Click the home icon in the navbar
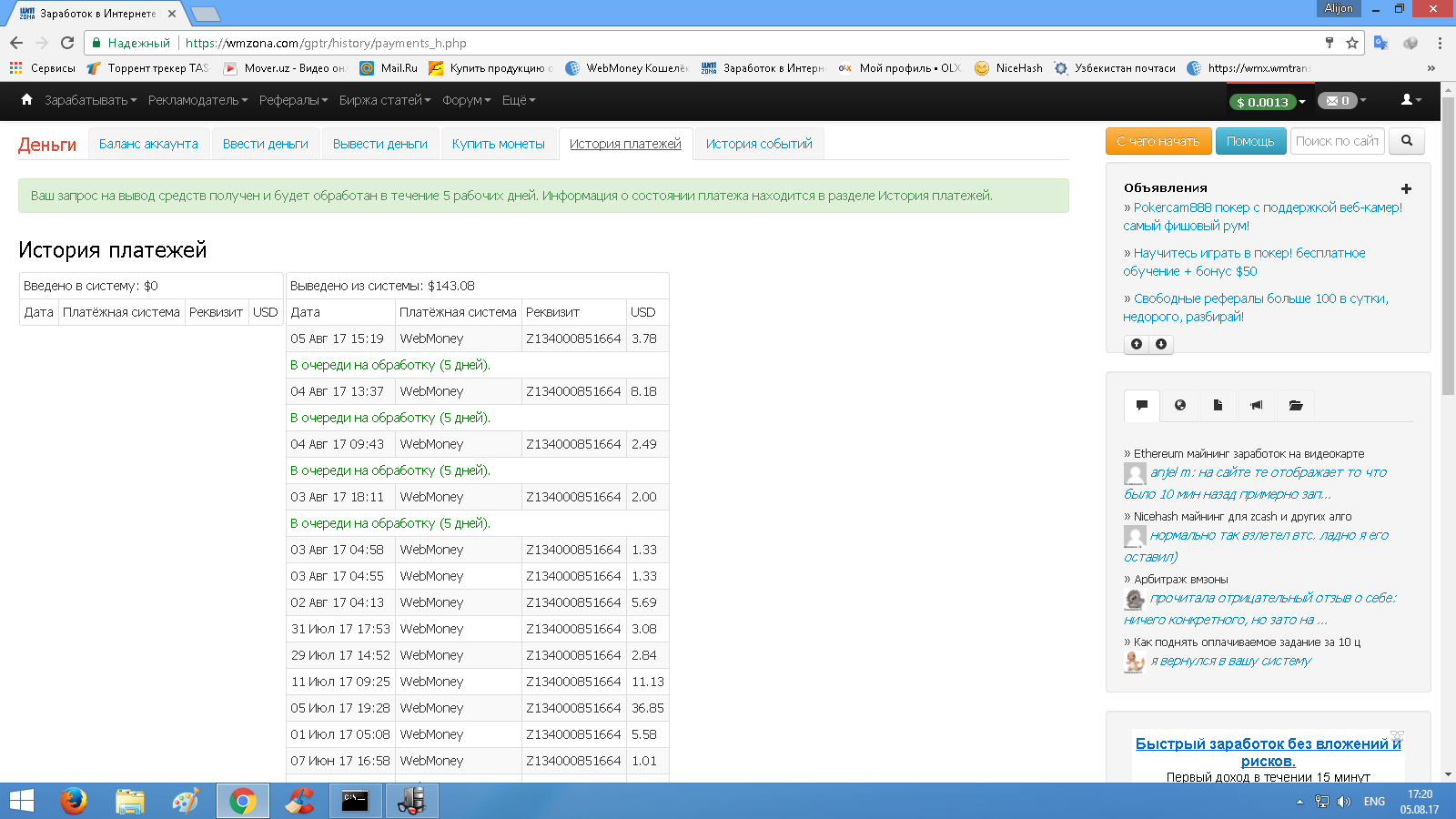The height and width of the screenshot is (819, 1456). [x=26, y=99]
